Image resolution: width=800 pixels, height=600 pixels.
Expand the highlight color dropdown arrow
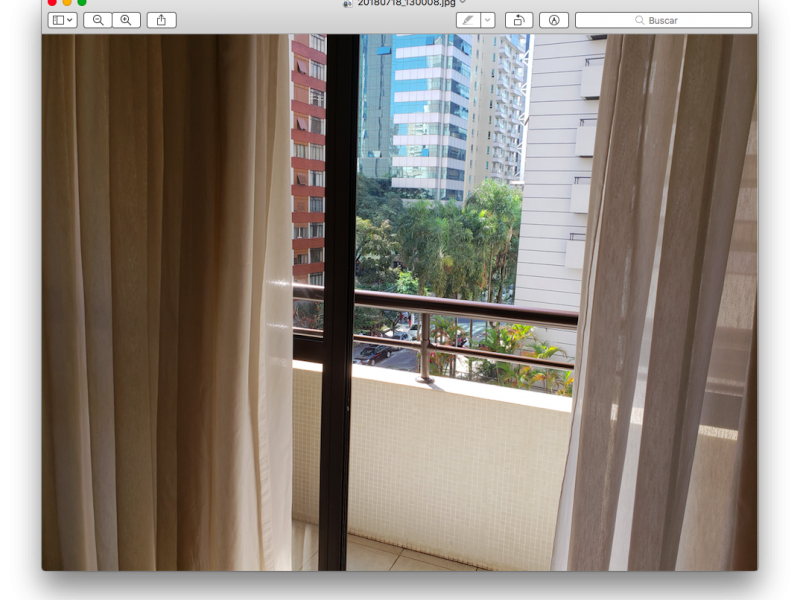click(488, 20)
